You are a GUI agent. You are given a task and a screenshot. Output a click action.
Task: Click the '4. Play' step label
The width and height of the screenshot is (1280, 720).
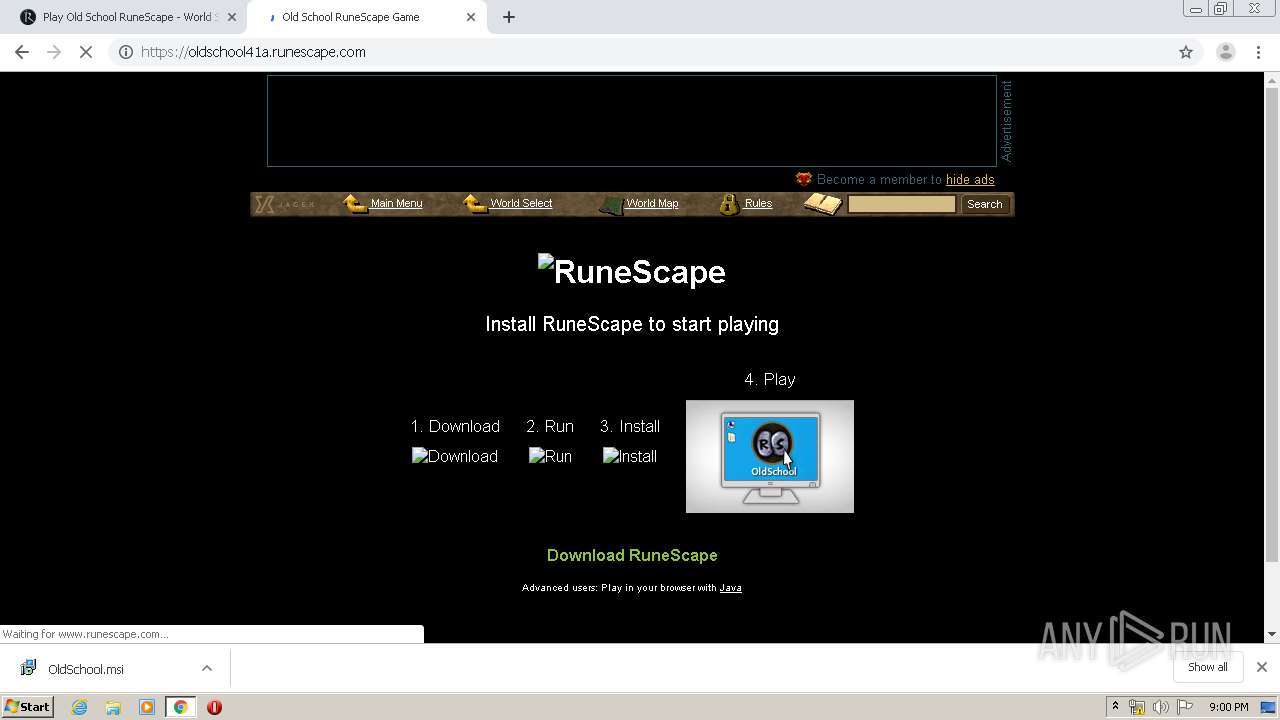point(770,379)
